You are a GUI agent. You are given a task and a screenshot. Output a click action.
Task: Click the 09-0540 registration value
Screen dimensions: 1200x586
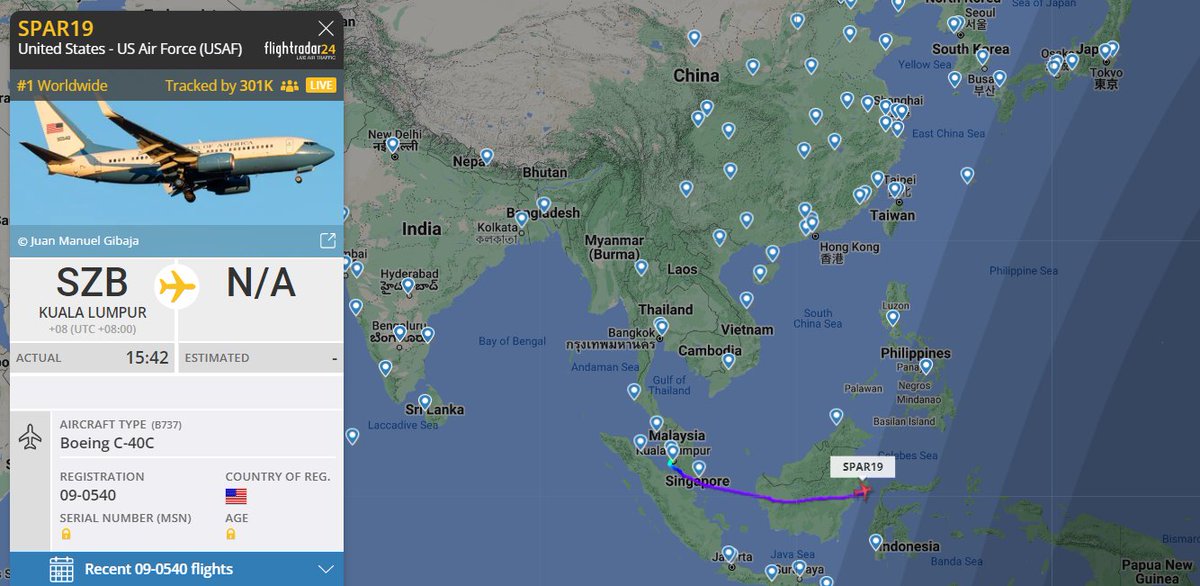click(x=88, y=495)
